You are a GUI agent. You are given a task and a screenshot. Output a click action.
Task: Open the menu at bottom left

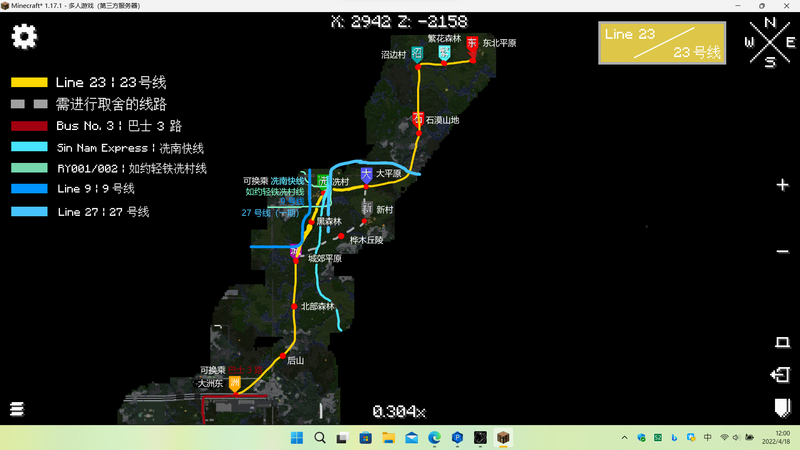tap(17, 409)
